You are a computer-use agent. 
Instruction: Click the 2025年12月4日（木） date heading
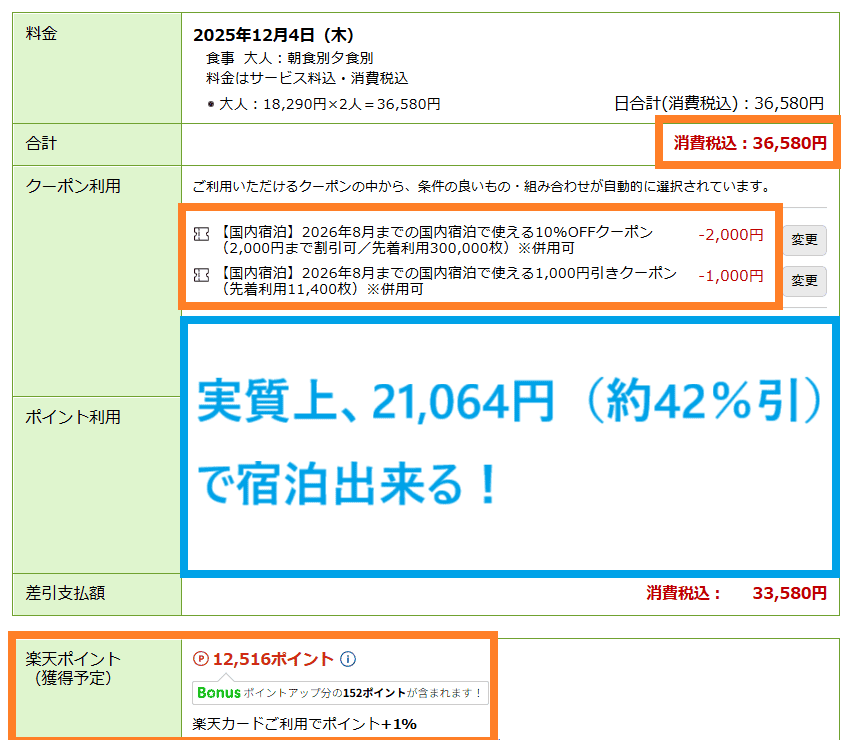pyautogui.click(x=273, y=36)
